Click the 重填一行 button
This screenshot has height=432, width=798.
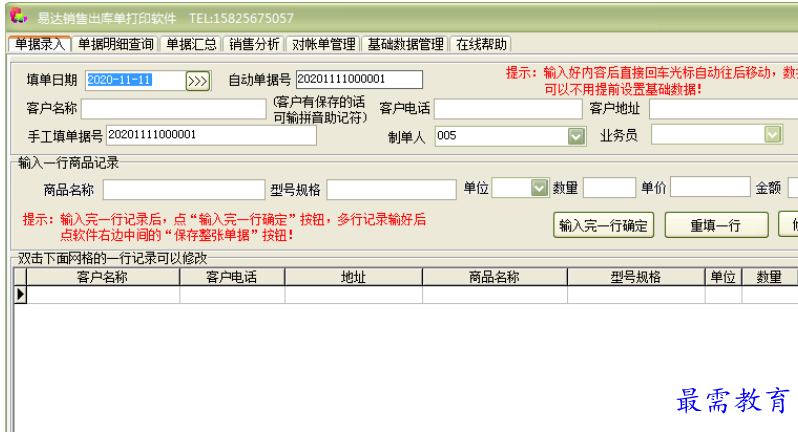coord(716,225)
